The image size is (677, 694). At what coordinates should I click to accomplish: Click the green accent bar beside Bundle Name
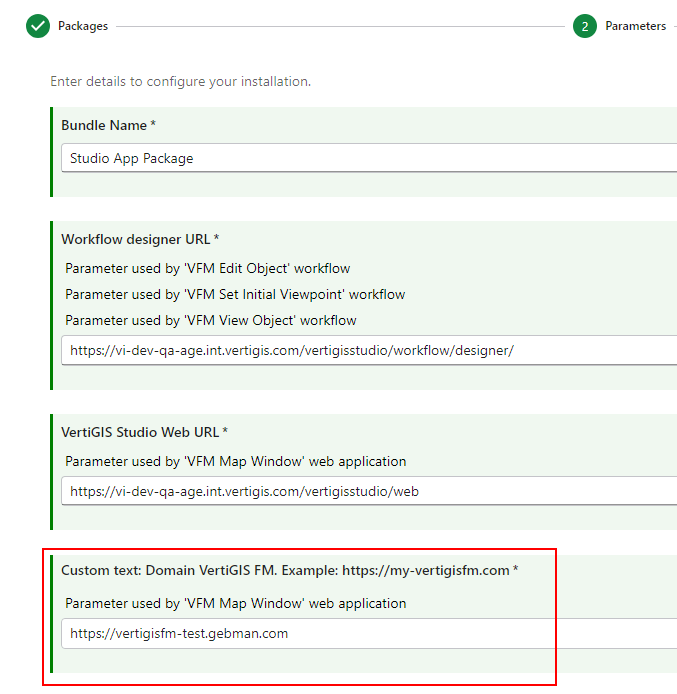[52, 150]
